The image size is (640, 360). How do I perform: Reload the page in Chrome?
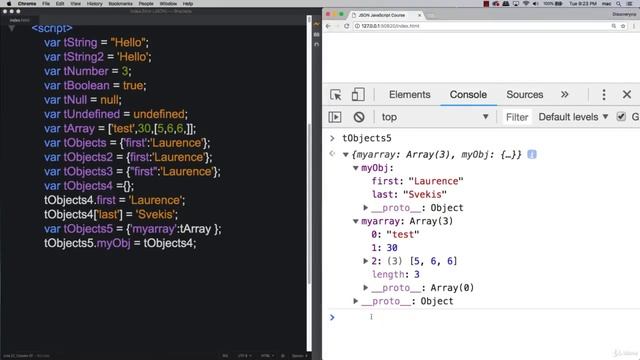347,26
